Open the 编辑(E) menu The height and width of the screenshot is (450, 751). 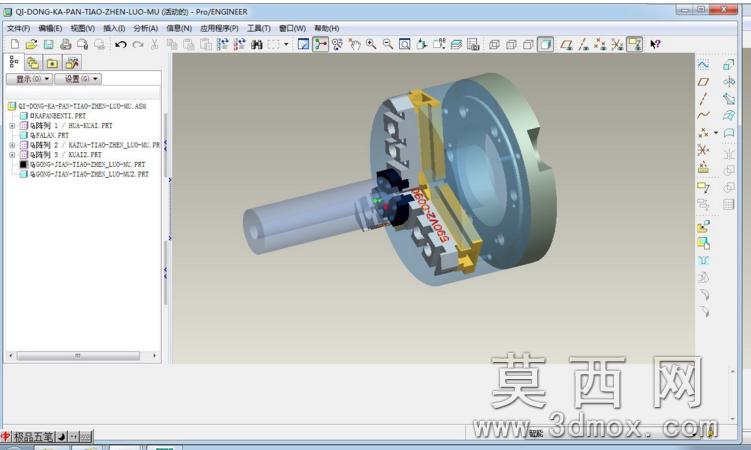coord(50,28)
